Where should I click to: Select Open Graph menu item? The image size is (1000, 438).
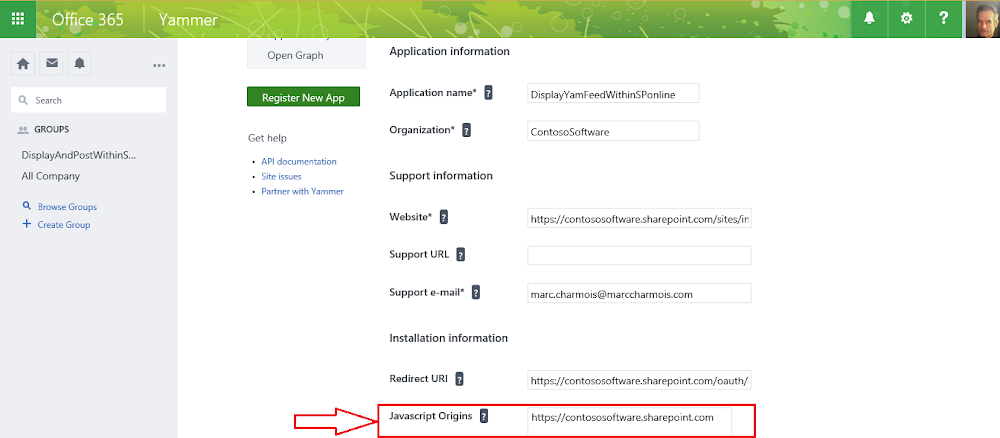pos(295,55)
